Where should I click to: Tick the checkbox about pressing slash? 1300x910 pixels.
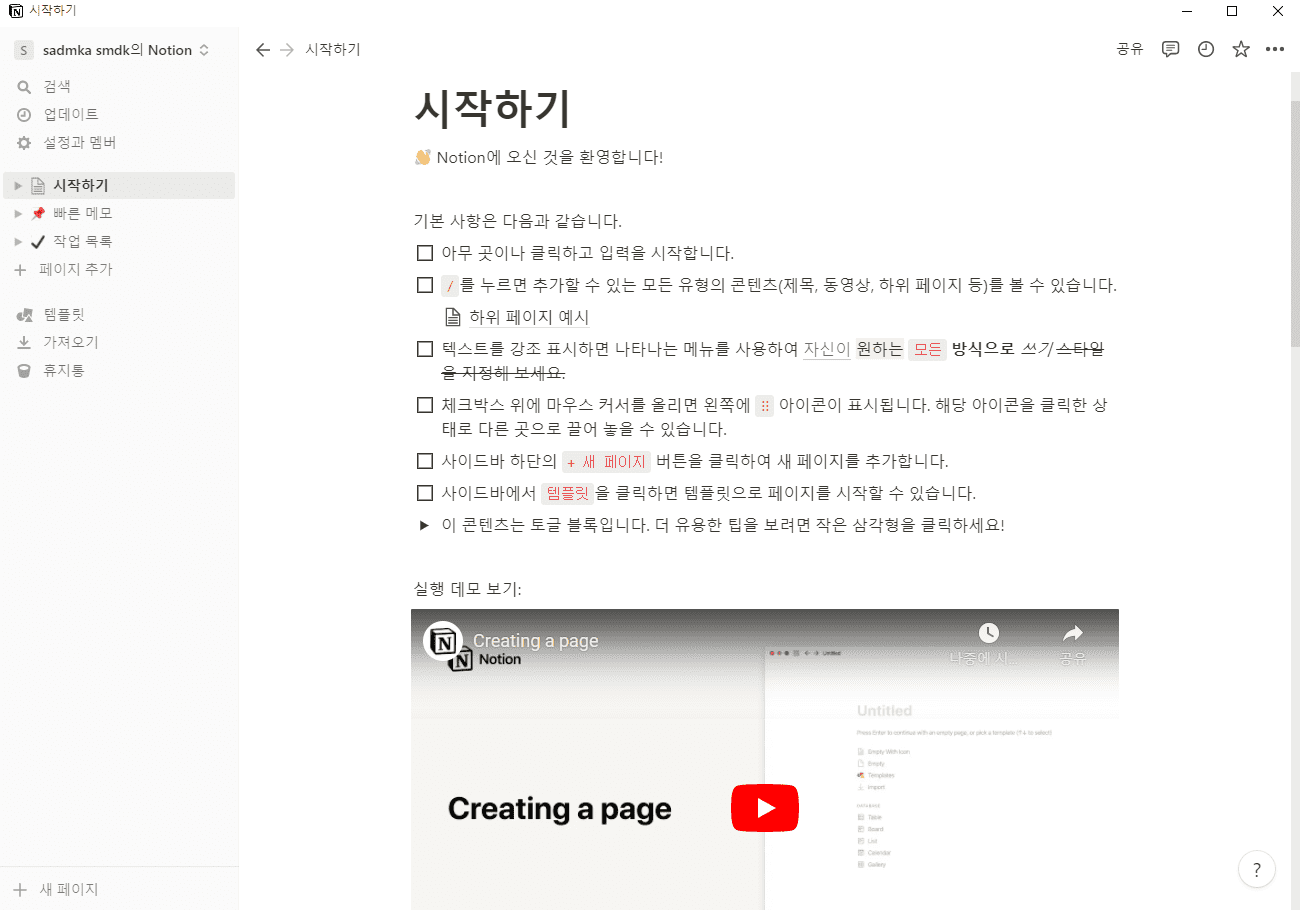pyautogui.click(x=424, y=284)
